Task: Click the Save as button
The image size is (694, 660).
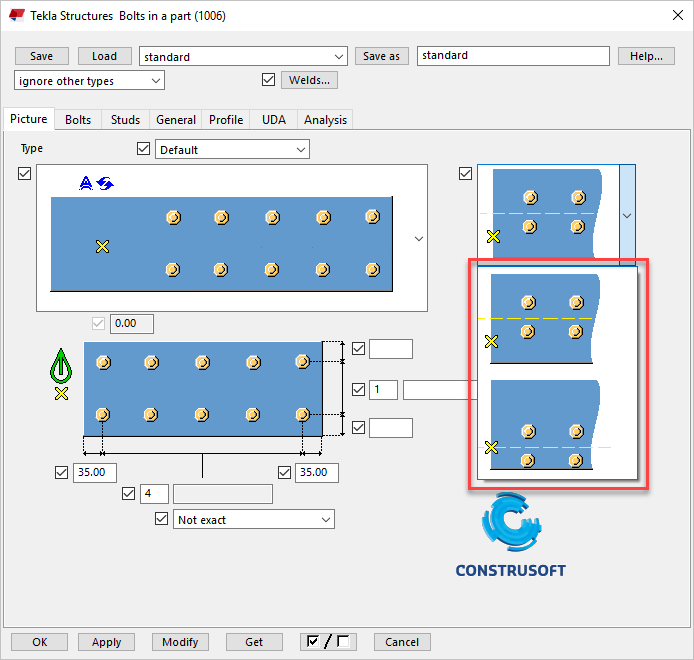Action: [381, 56]
